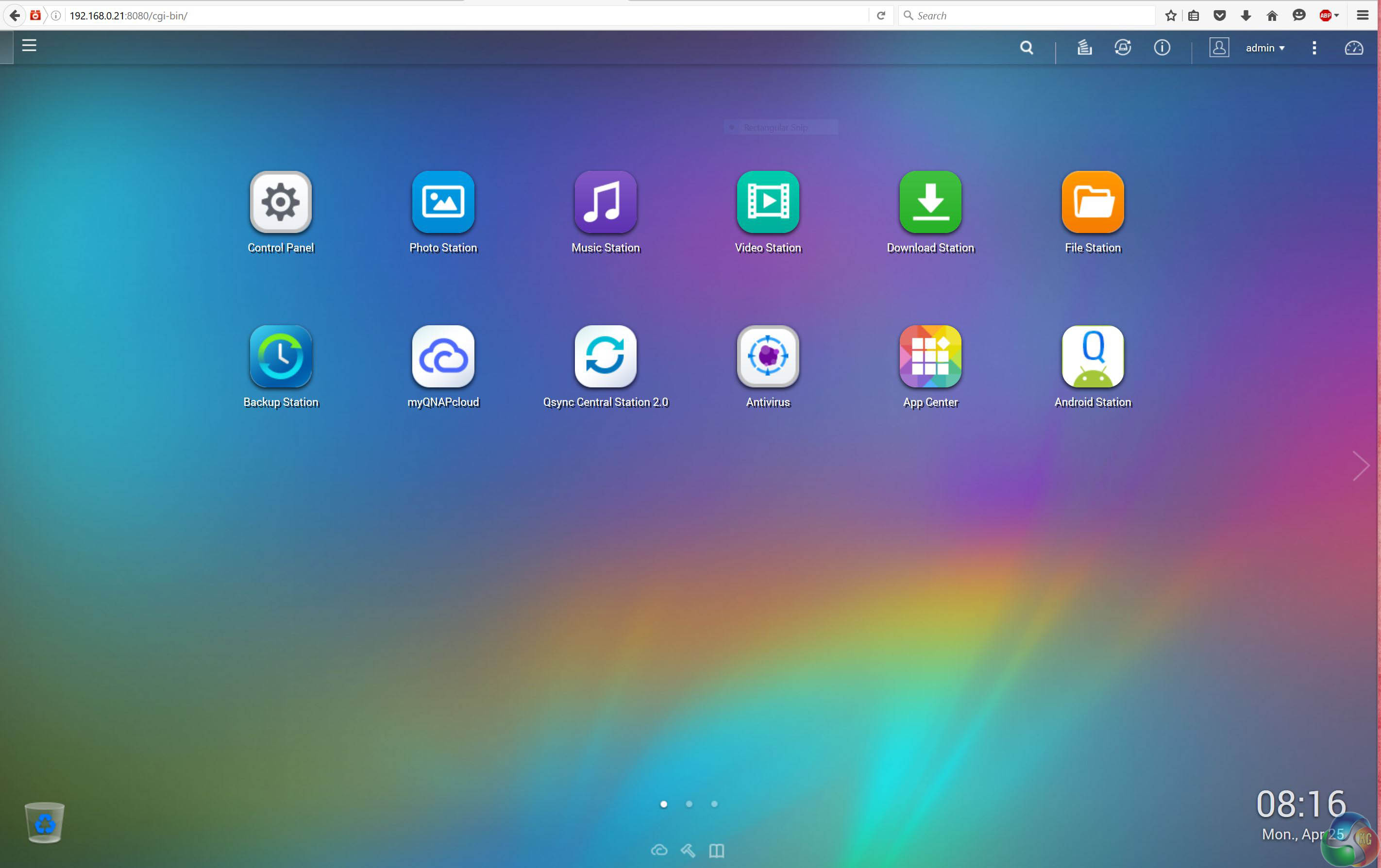Switch to the third desktop page dot
Viewport: 1381px width, 868px height.
tap(714, 804)
